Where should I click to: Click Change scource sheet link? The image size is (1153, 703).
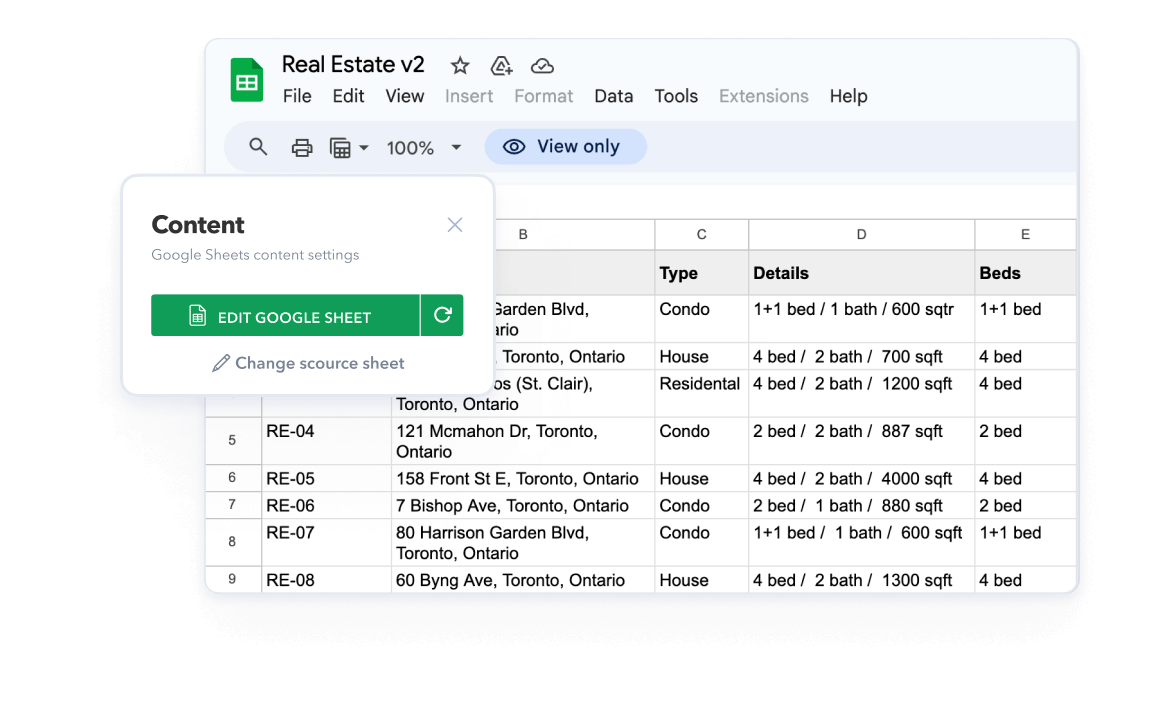click(x=309, y=363)
